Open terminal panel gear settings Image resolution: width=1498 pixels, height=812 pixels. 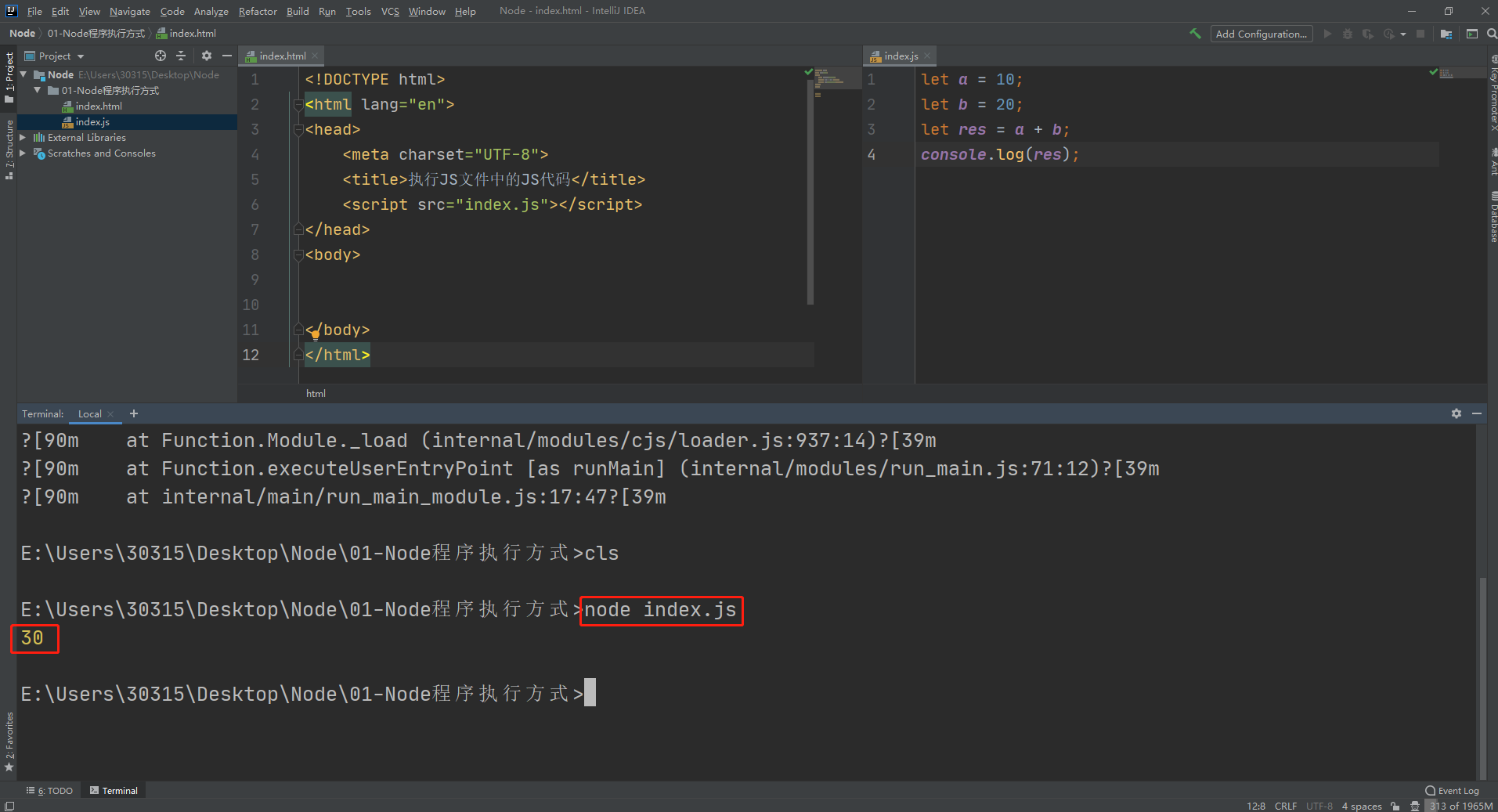(x=1456, y=413)
